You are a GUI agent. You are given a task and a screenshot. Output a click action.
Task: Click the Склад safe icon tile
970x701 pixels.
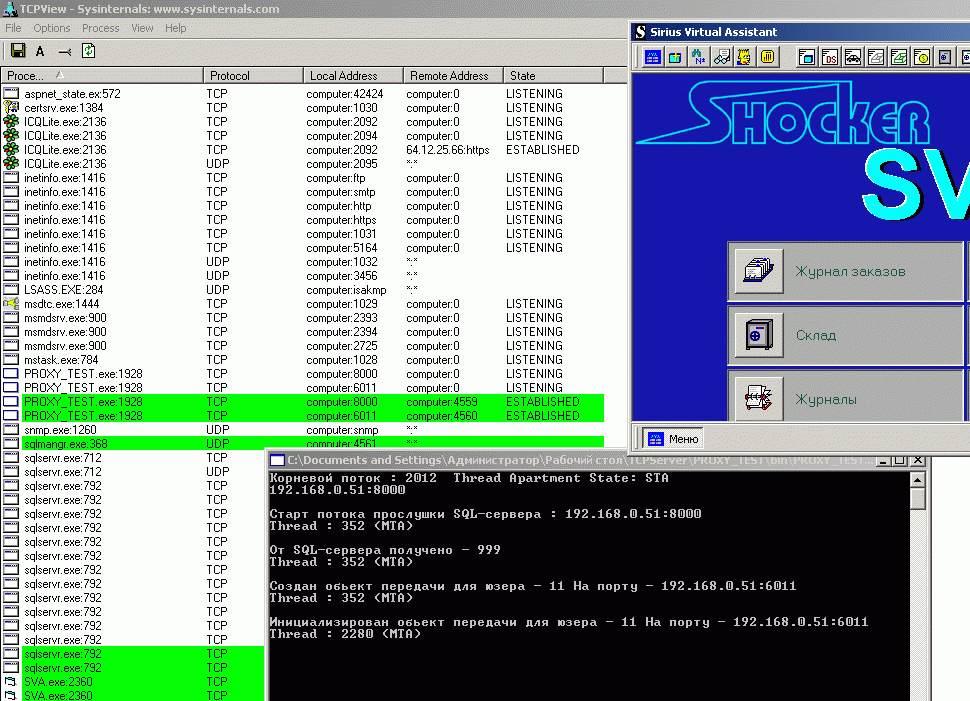758,335
